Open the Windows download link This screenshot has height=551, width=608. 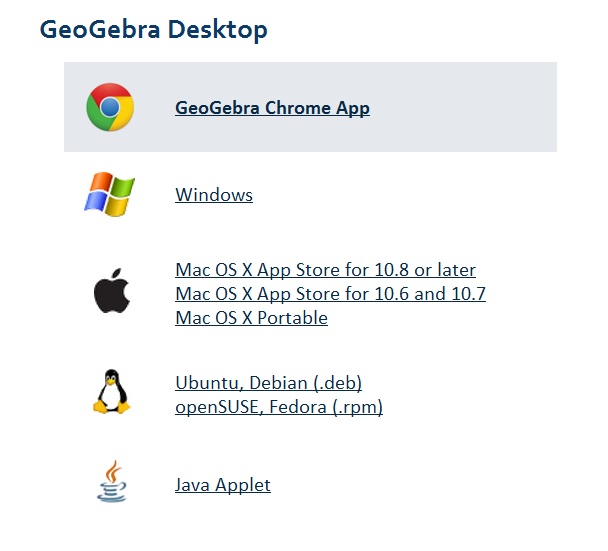pyautogui.click(x=214, y=195)
